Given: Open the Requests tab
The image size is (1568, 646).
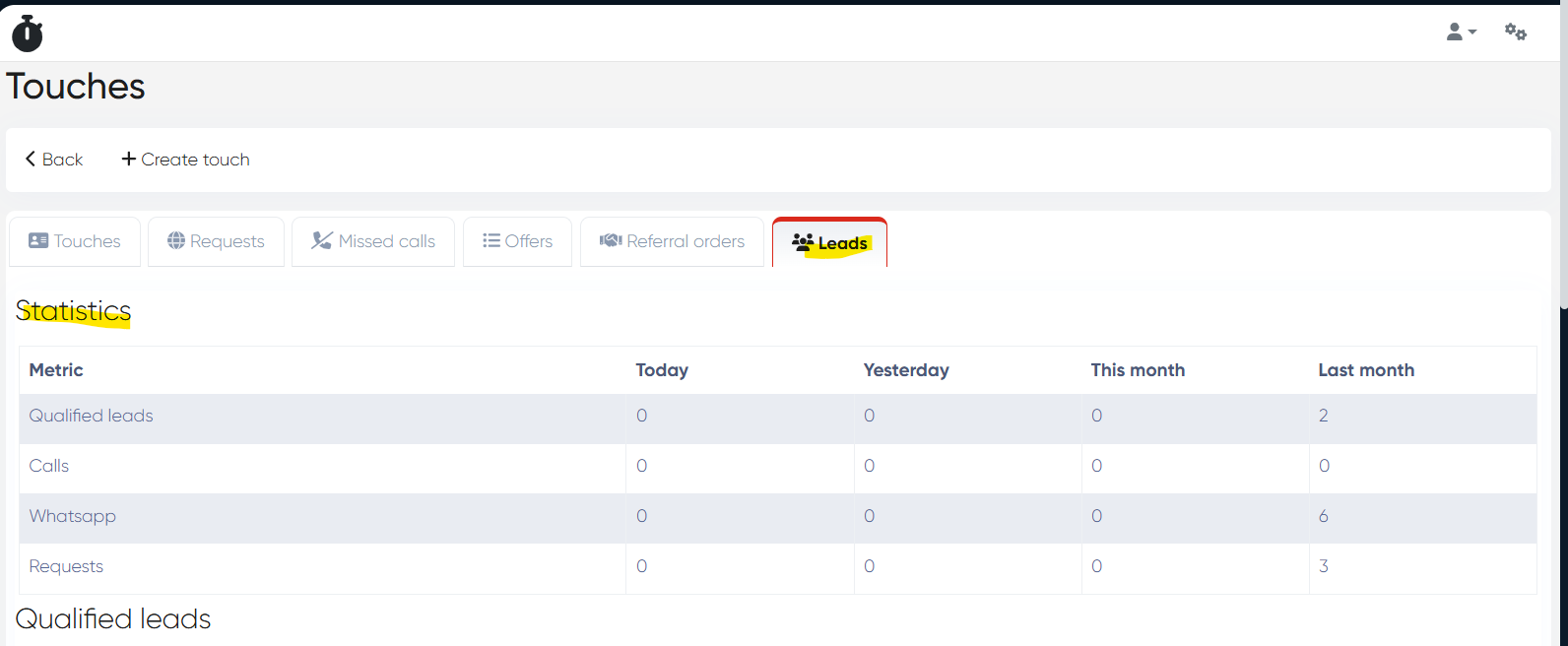Looking at the screenshot, I should 217,241.
